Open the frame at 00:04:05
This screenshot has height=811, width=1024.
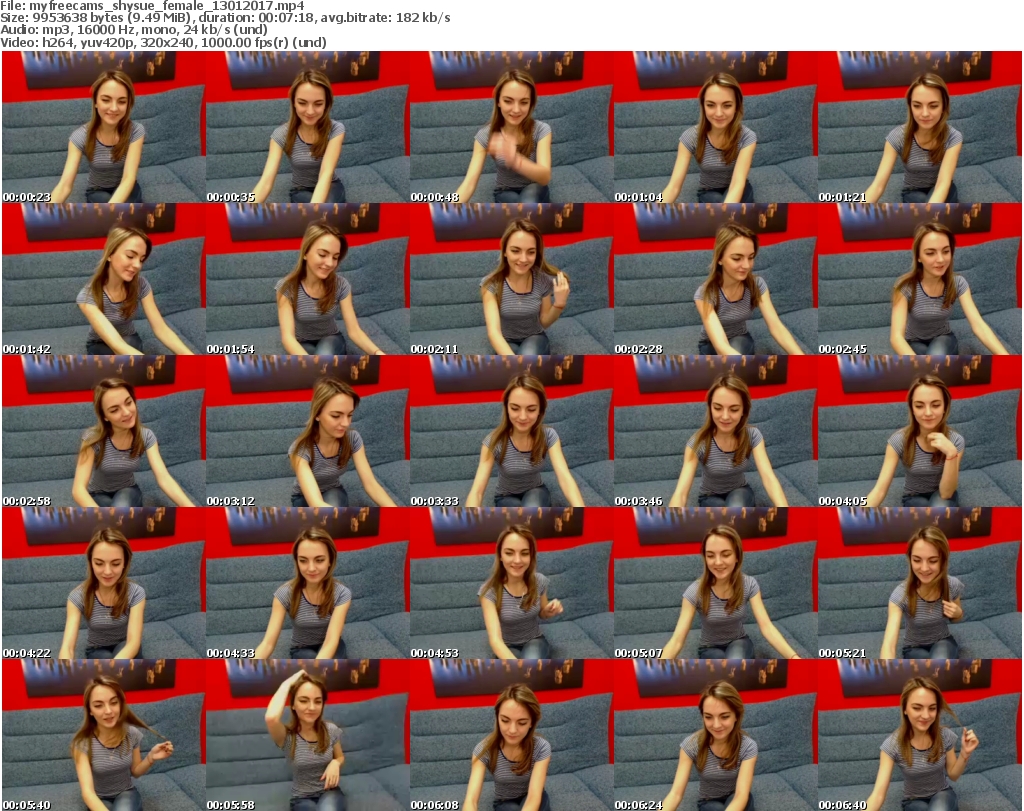click(x=920, y=432)
